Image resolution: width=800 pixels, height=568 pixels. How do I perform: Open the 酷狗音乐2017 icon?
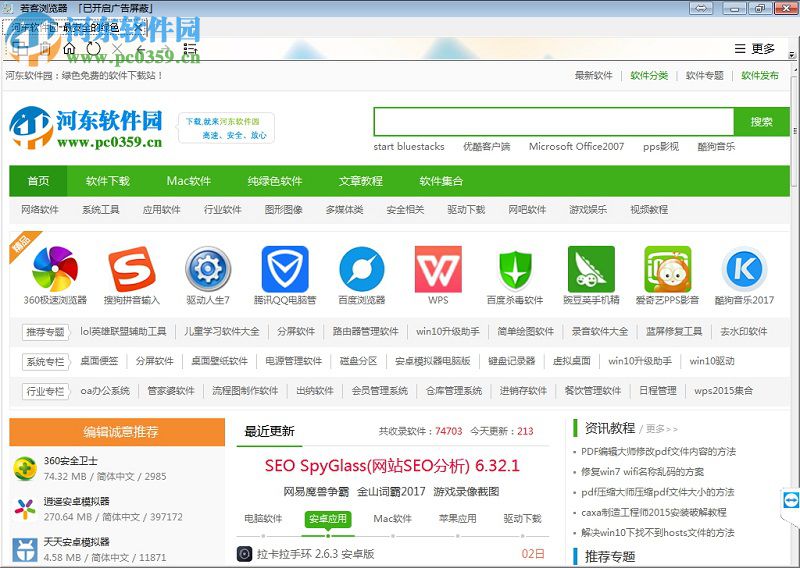744,269
